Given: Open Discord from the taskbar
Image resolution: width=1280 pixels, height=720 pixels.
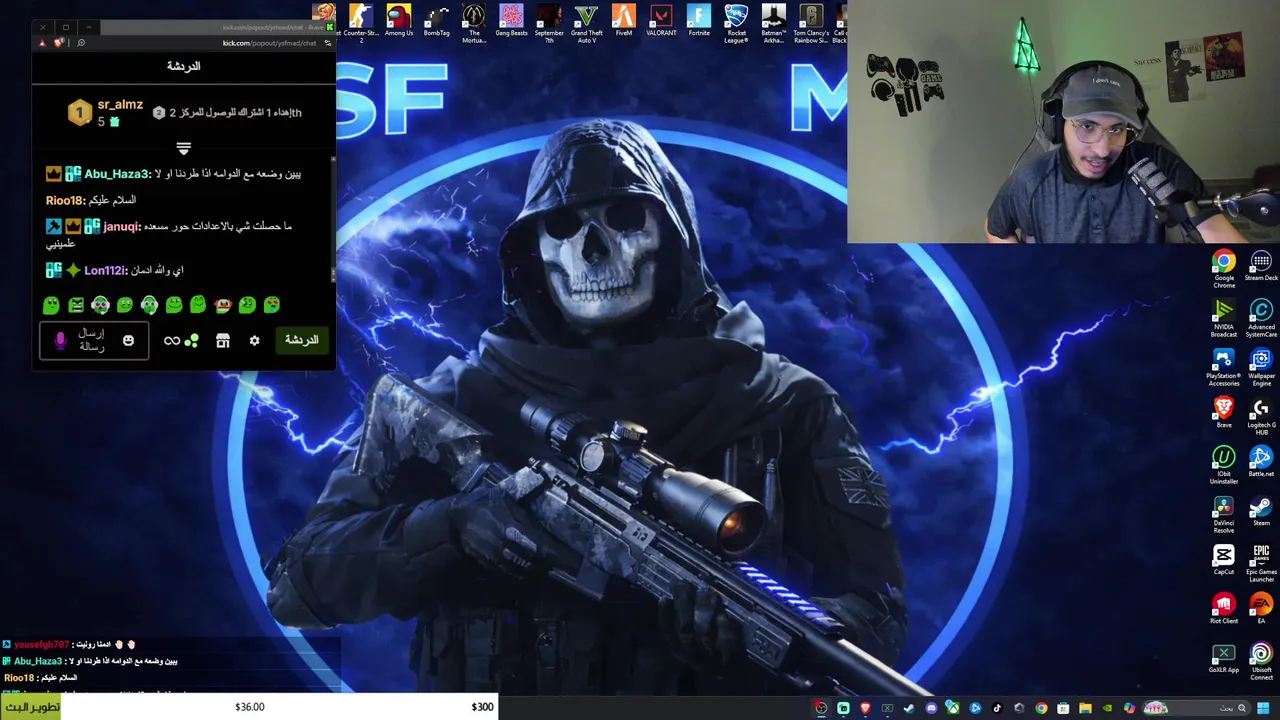Looking at the screenshot, I should click(931, 708).
